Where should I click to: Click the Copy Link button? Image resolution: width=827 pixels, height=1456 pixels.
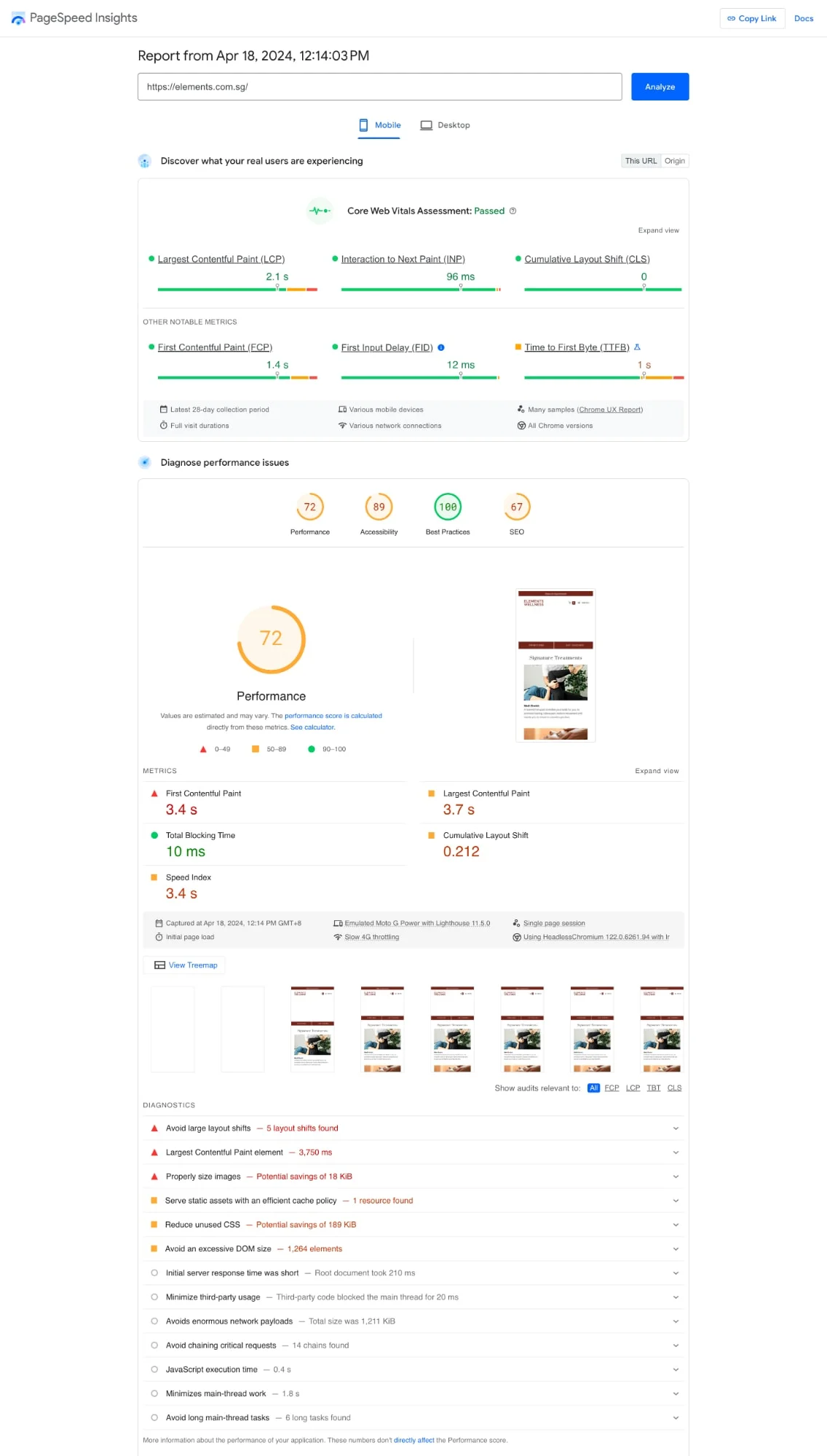752,19
